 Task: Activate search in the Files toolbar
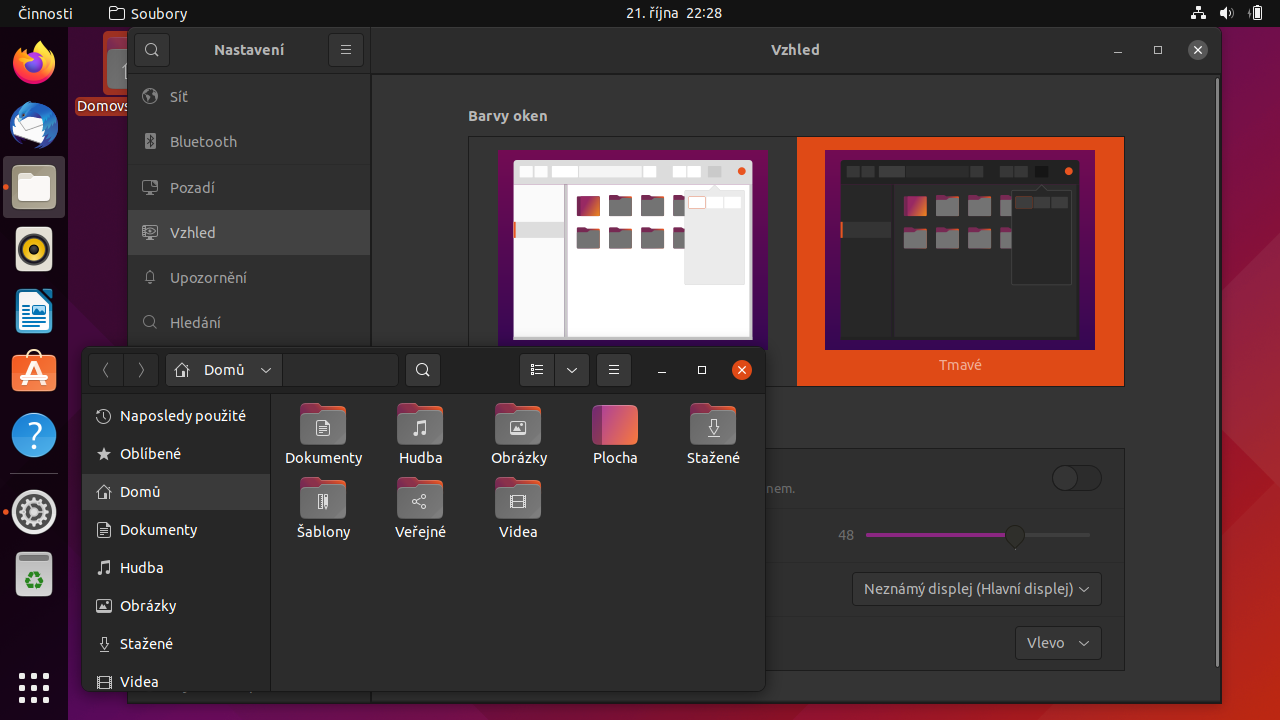422,370
